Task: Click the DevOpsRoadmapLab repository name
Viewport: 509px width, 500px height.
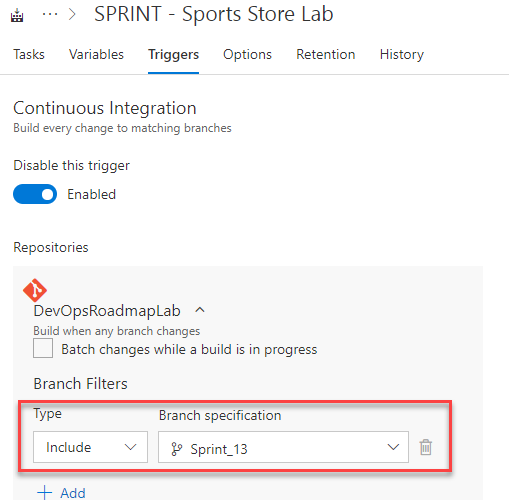Action: [107, 311]
